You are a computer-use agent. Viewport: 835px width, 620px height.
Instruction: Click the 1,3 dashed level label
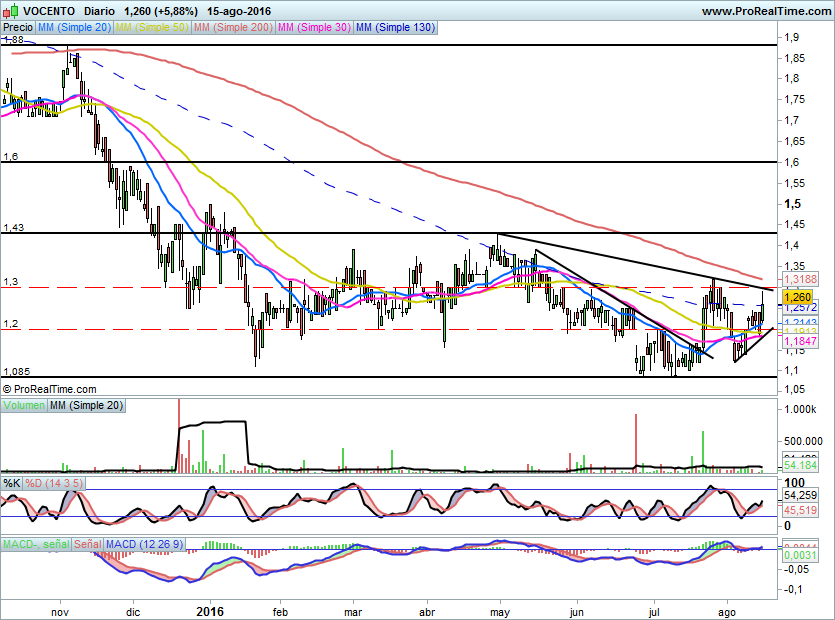pyautogui.click(x=11, y=282)
